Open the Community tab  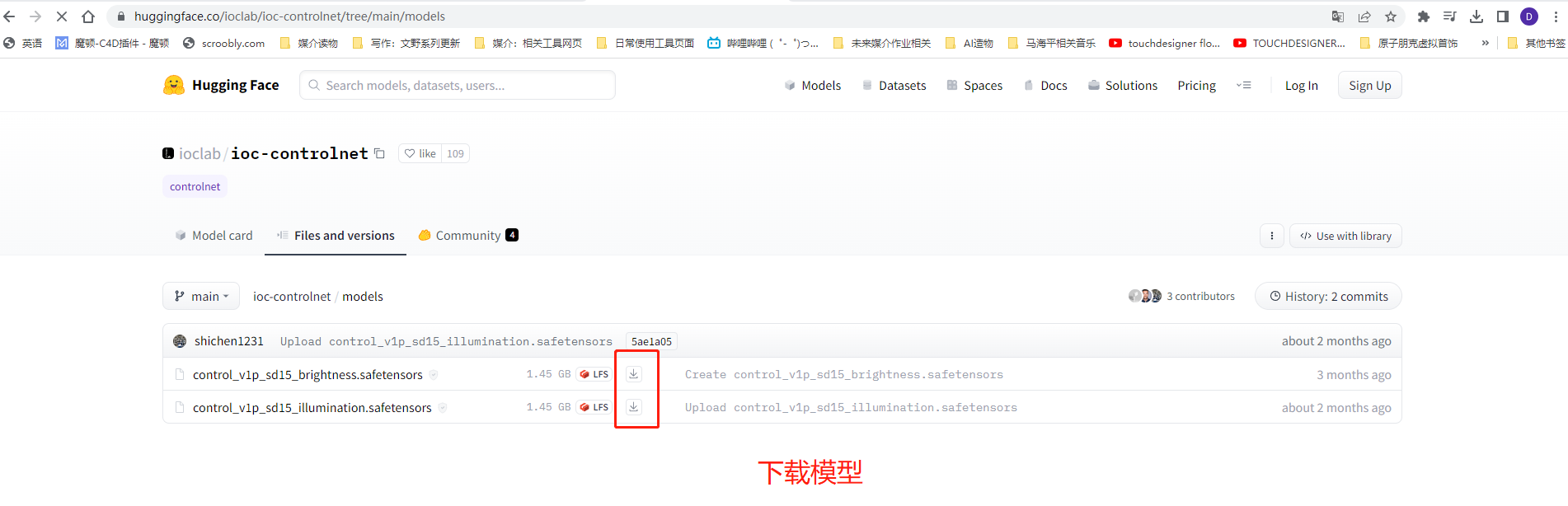pyautogui.click(x=468, y=236)
